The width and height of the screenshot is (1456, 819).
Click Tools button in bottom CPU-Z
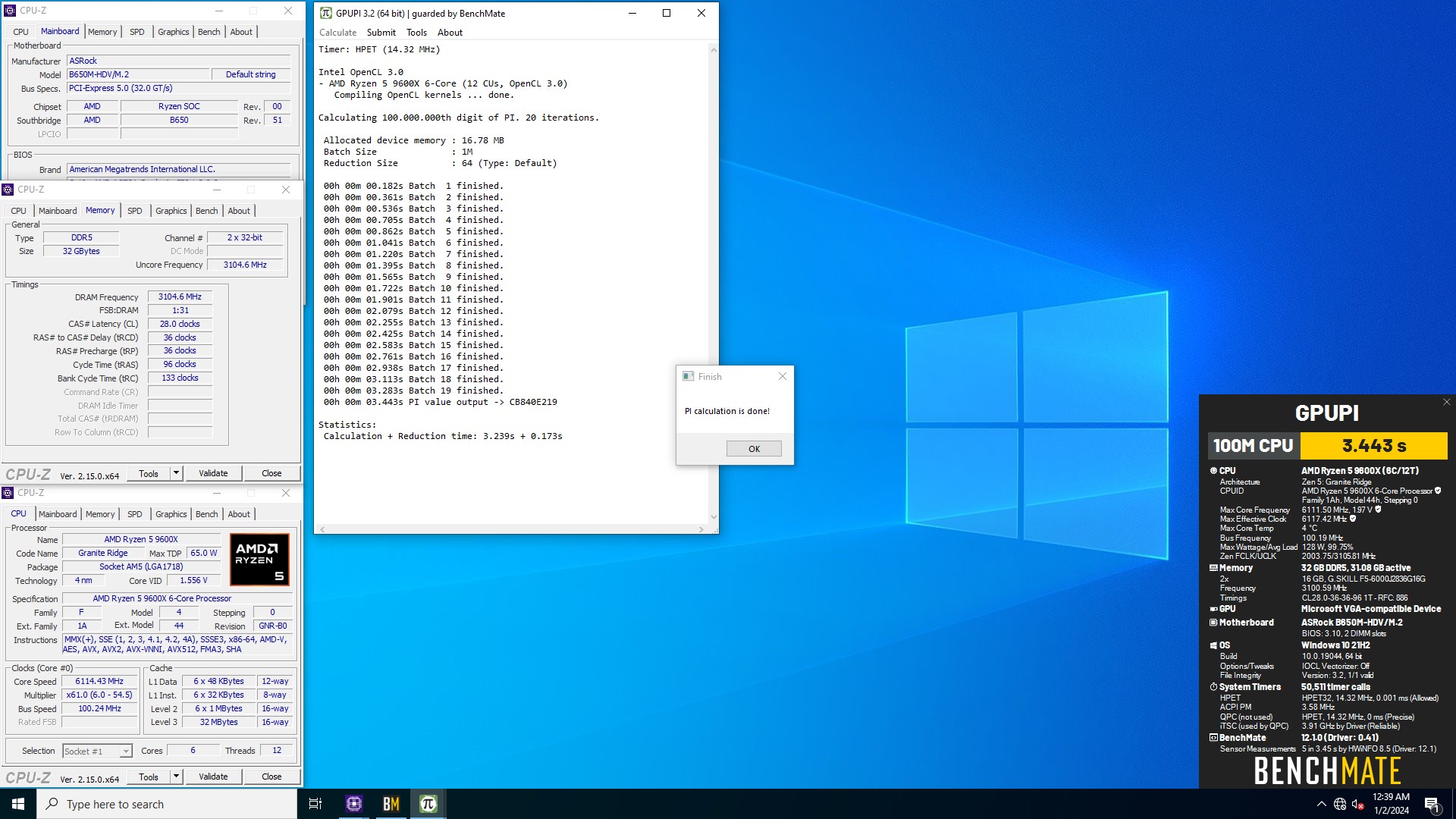click(149, 777)
